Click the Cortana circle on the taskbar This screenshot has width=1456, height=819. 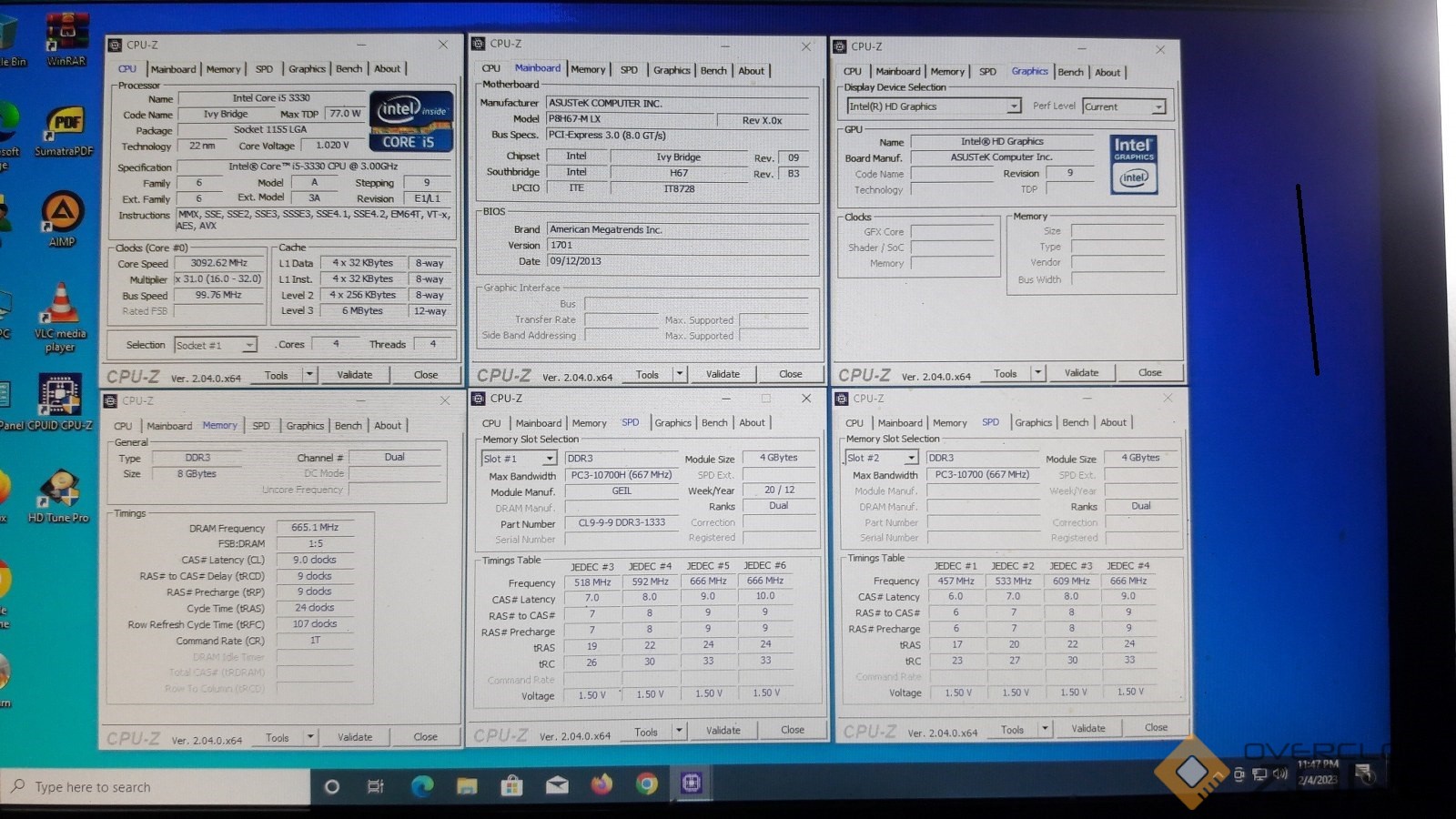pyautogui.click(x=332, y=787)
